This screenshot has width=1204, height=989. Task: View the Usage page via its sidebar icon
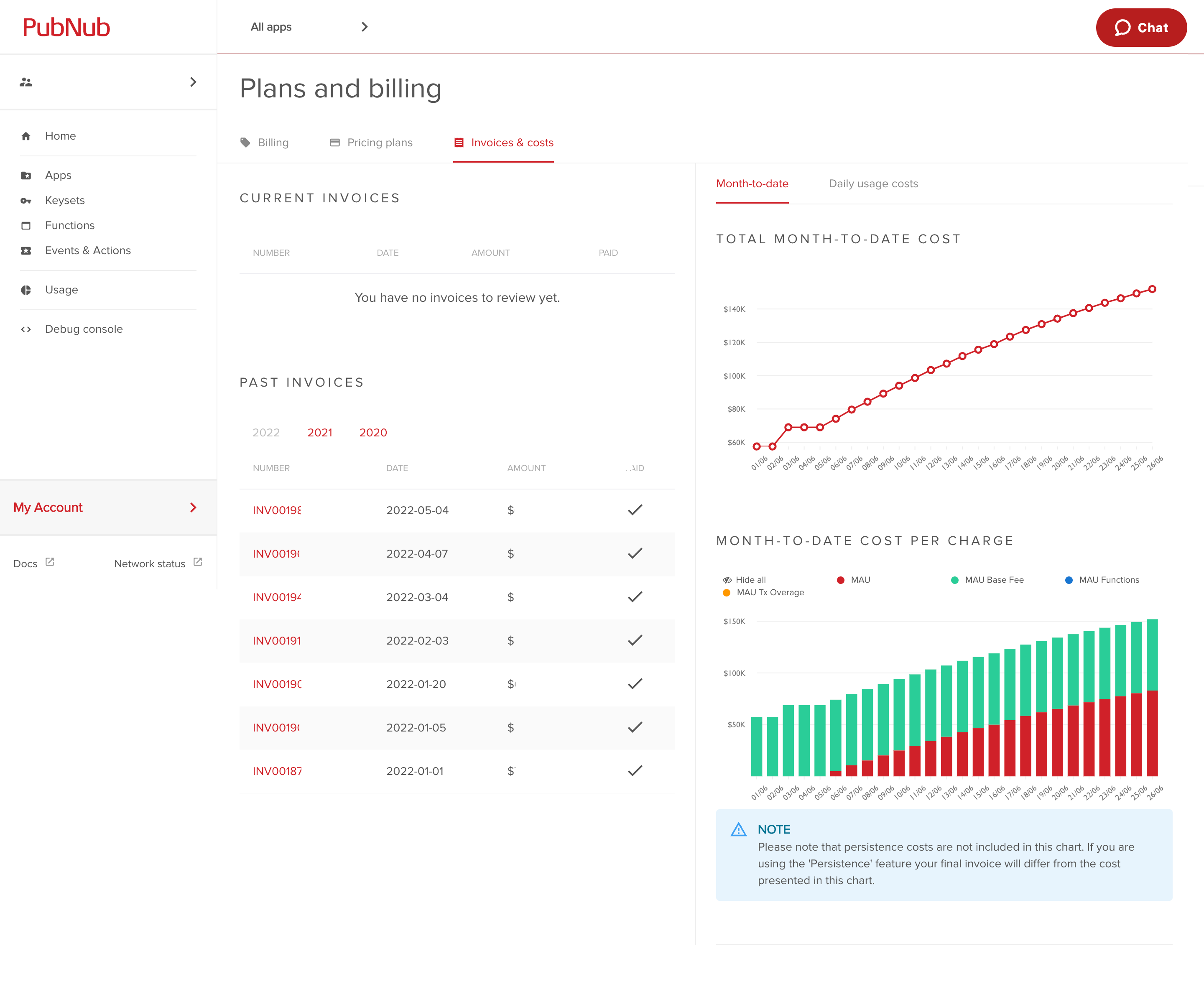click(26, 290)
